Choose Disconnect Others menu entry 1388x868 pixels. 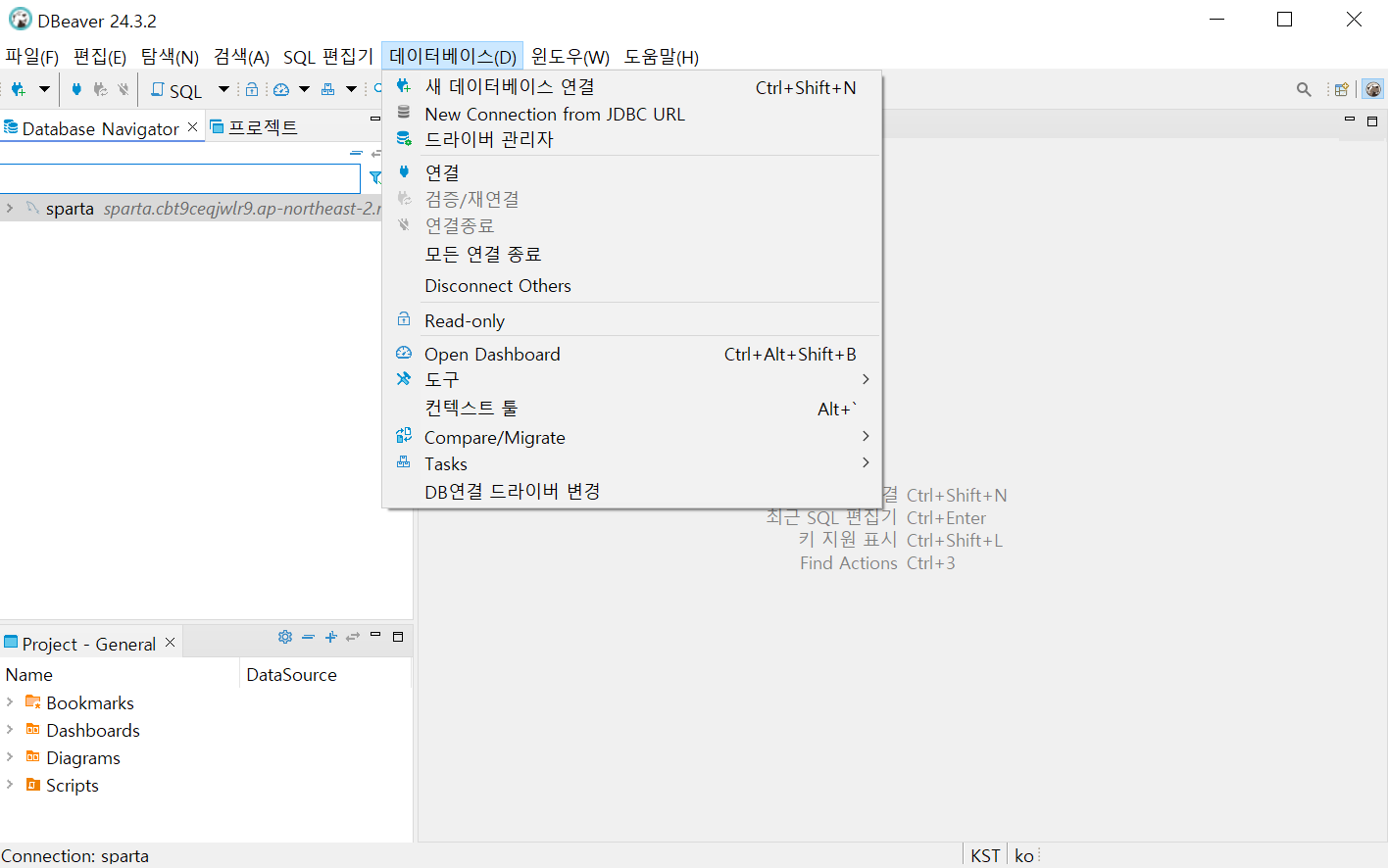632,285
